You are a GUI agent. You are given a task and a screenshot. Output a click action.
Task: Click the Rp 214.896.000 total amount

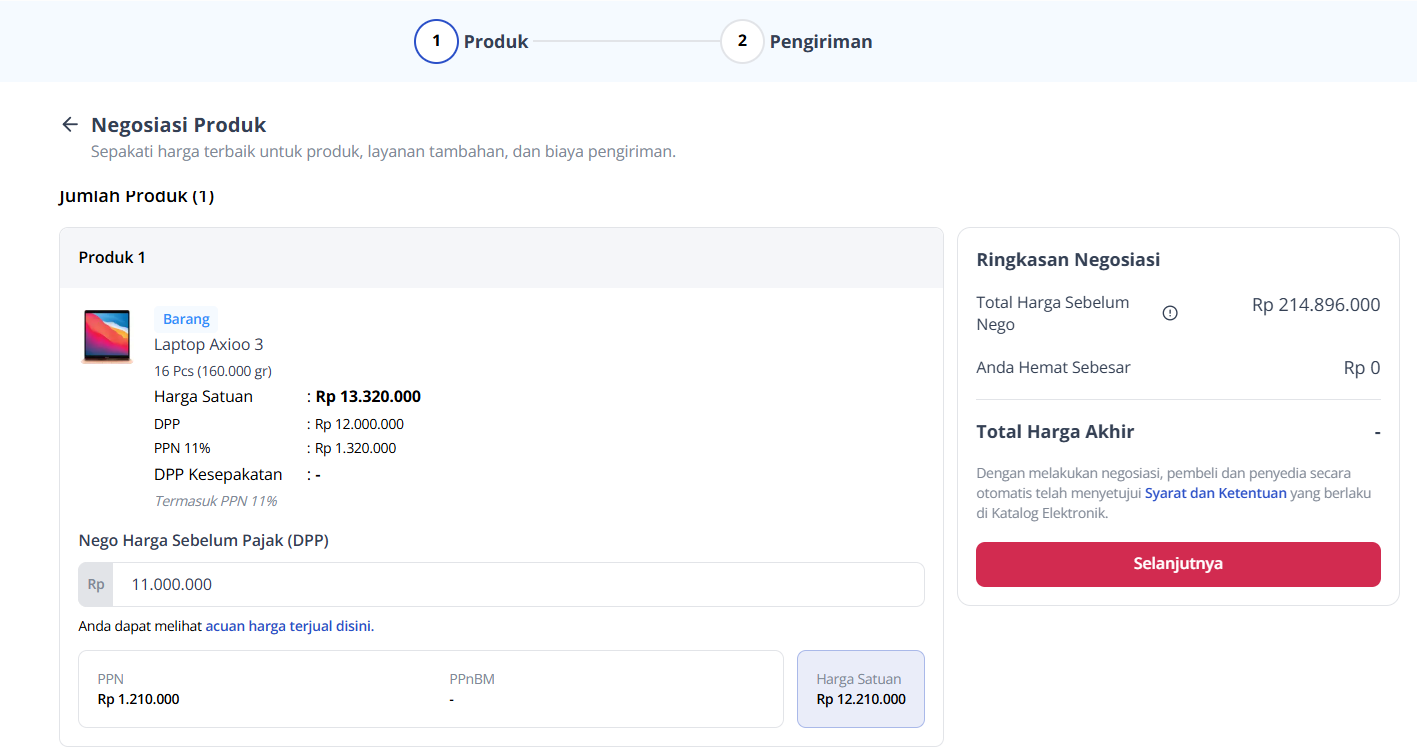click(1315, 304)
